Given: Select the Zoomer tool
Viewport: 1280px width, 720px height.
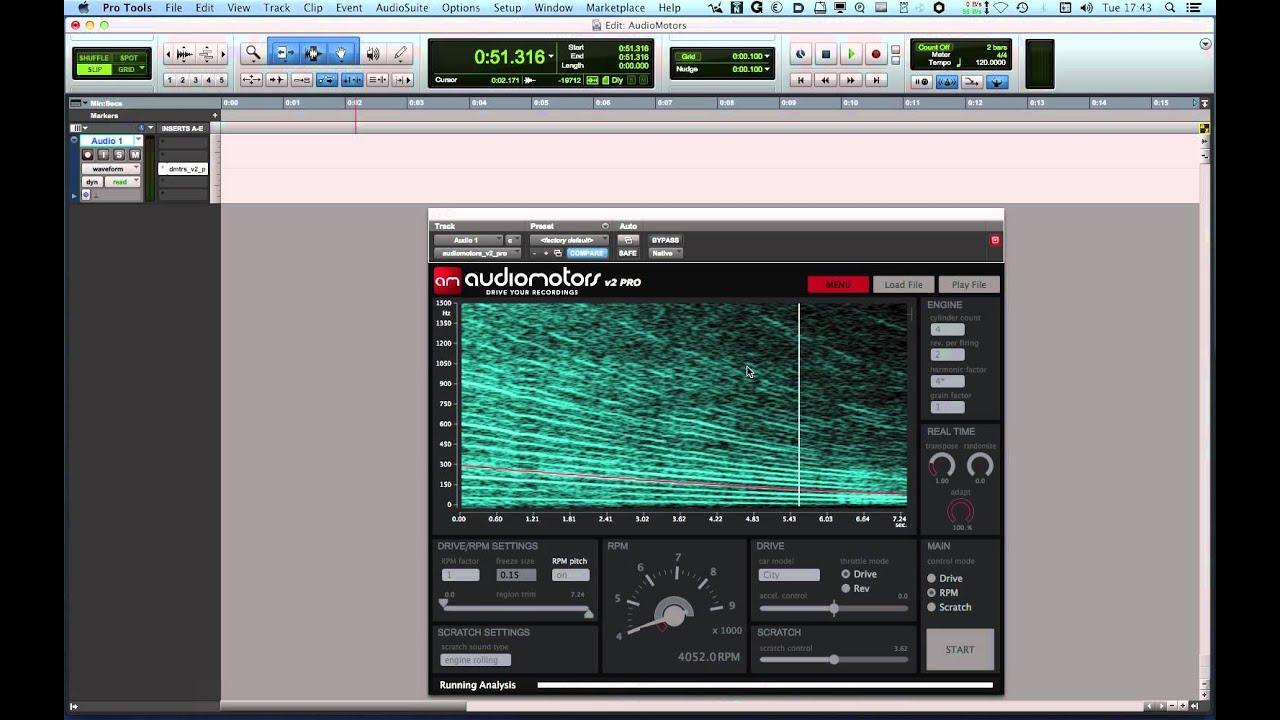Looking at the screenshot, I should coord(253,54).
